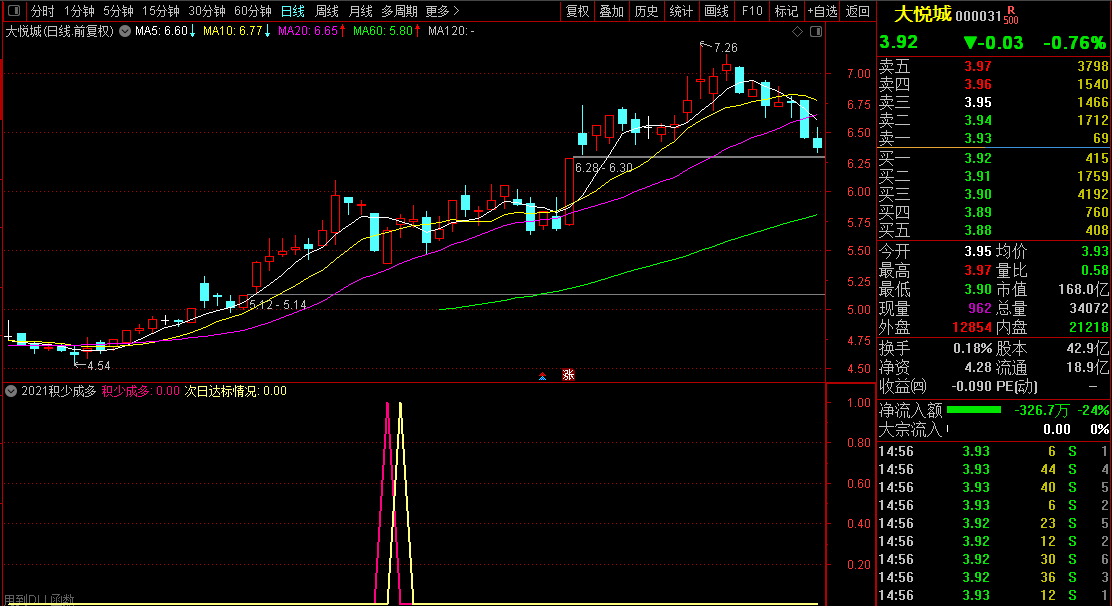
Task: Select the 周线 weekly chart tab
Action: click(x=327, y=11)
